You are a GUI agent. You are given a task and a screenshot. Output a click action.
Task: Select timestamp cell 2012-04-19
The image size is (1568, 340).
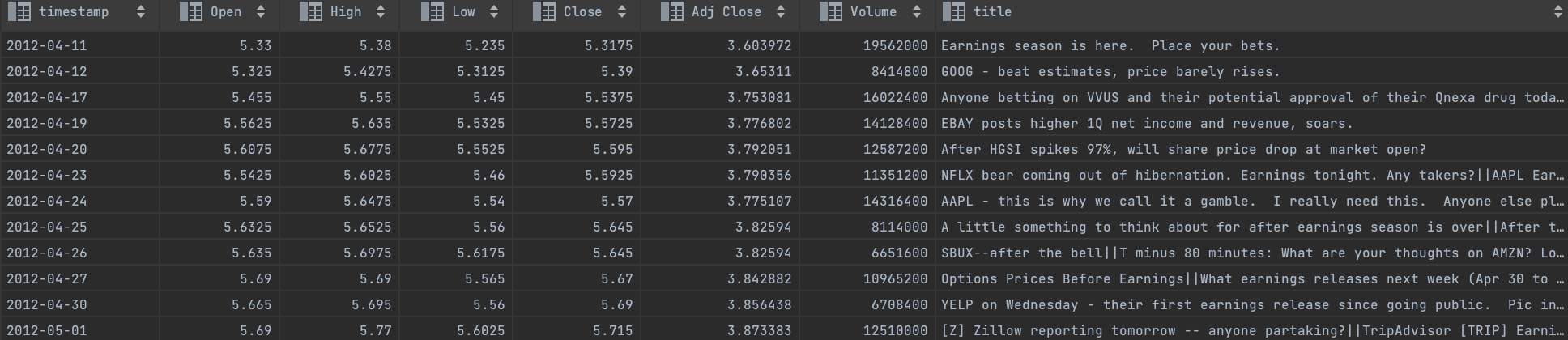(x=47, y=124)
